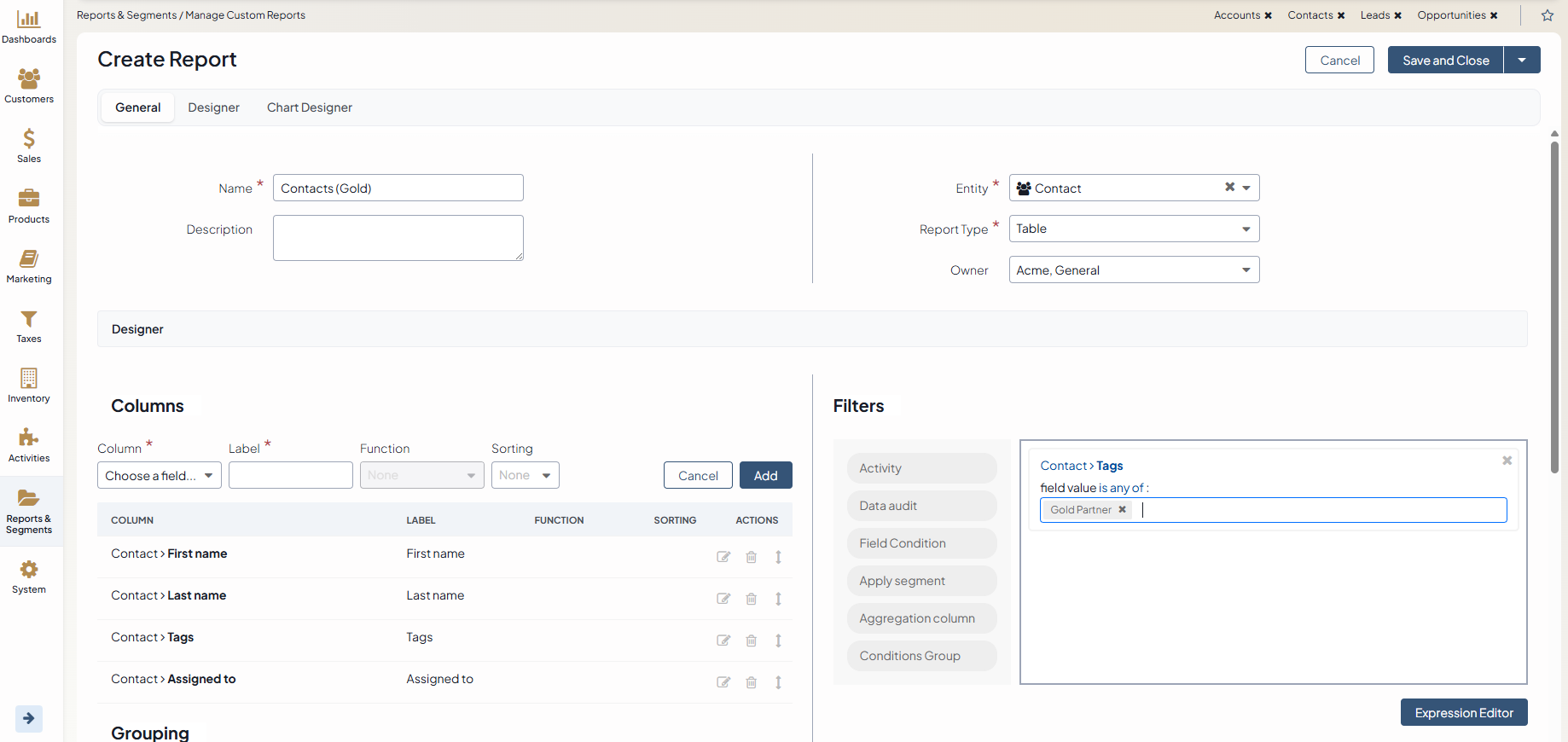This screenshot has width=1568, height=742.
Task: Edit the Contact First name column
Action: 723,557
